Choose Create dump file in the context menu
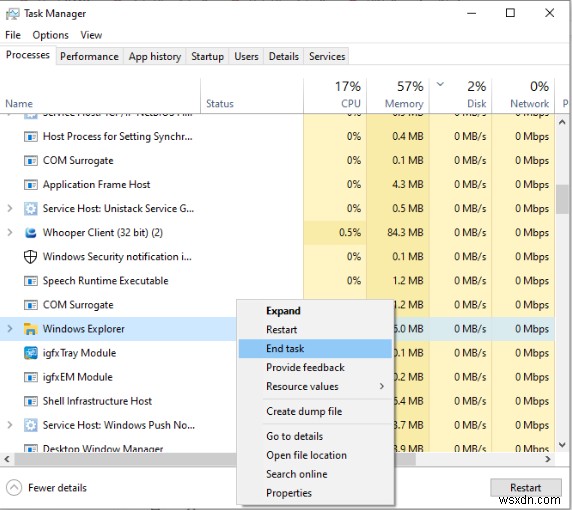Screen dimensions: 572x510 click(316, 412)
